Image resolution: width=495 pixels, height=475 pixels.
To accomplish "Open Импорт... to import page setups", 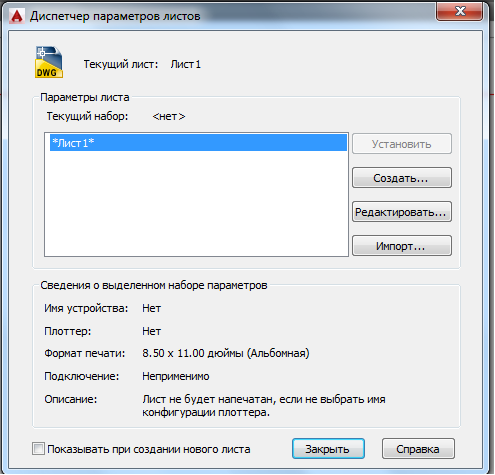I will [402, 246].
